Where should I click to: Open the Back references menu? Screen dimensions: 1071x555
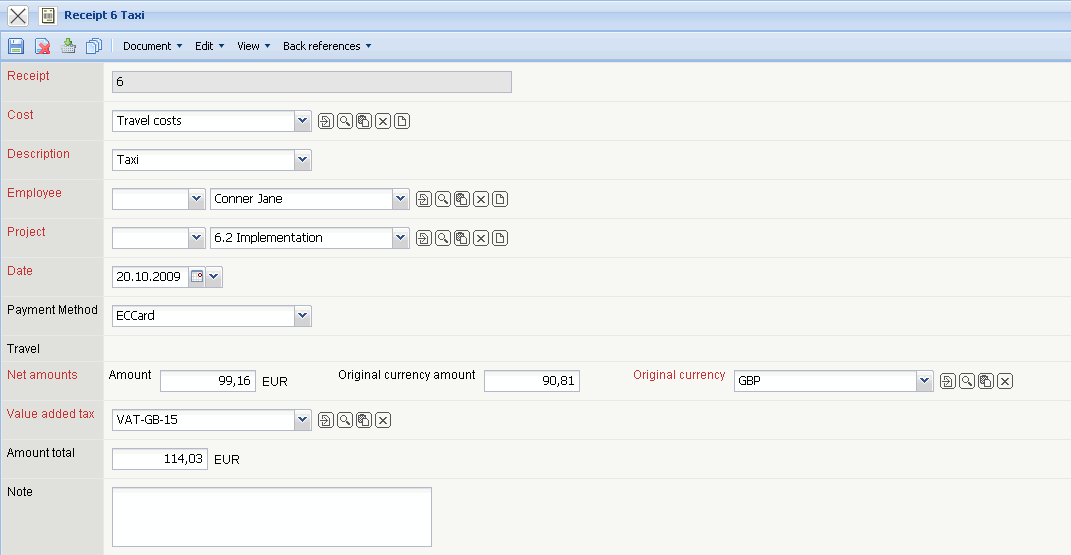click(x=327, y=46)
